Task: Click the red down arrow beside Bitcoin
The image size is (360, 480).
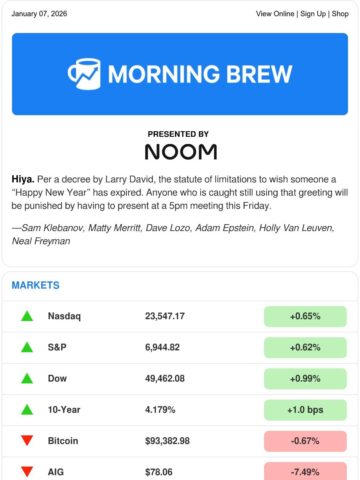Action: pyautogui.click(x=27, y=441)
